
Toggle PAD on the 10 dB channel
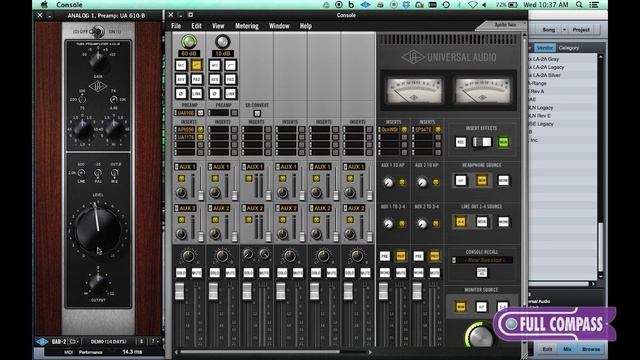231,79
